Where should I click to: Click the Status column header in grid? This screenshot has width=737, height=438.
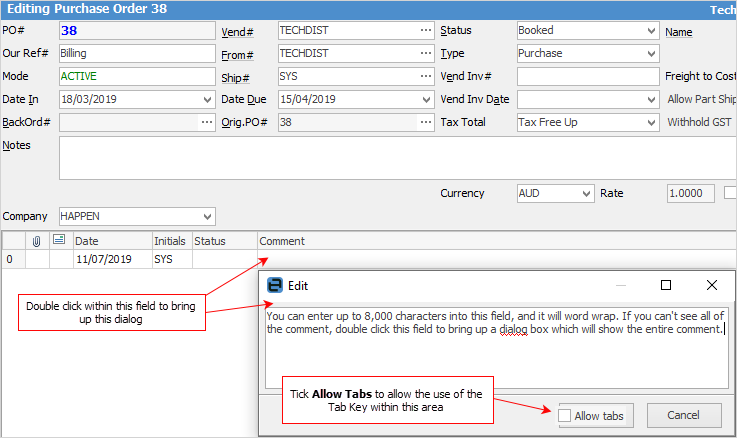[x=225, y=241]
